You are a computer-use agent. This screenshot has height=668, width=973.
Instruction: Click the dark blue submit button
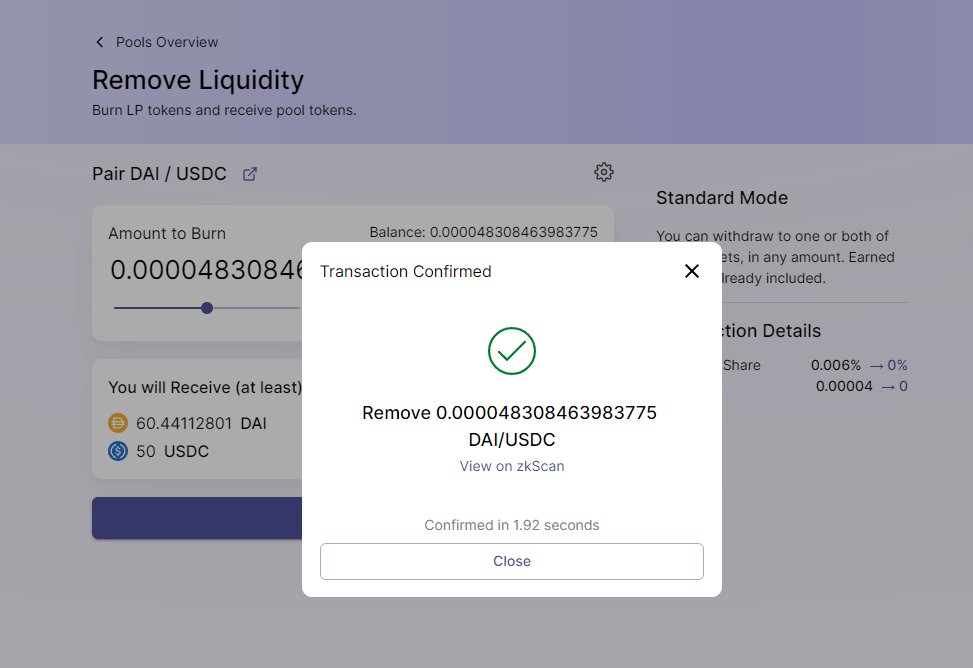click(197, 518)
